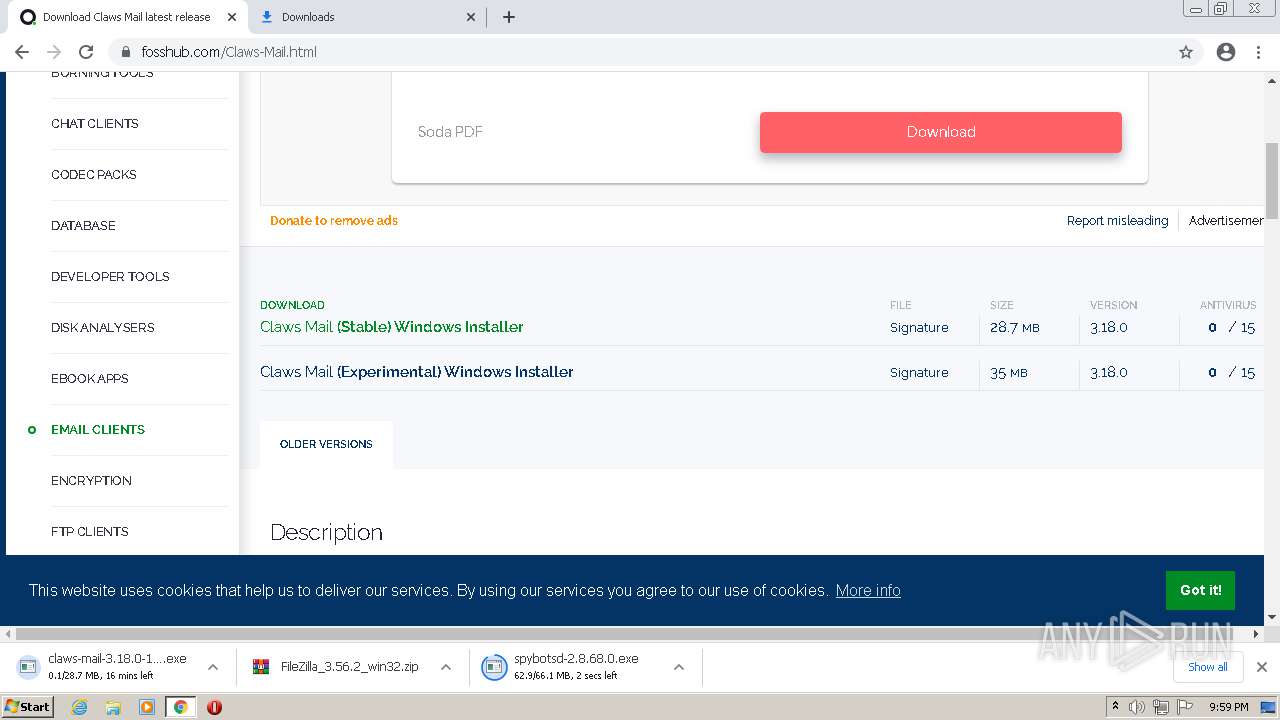1280x720 pixels.
Task: Open the Developer Tools category
Action: click(110, 277)
